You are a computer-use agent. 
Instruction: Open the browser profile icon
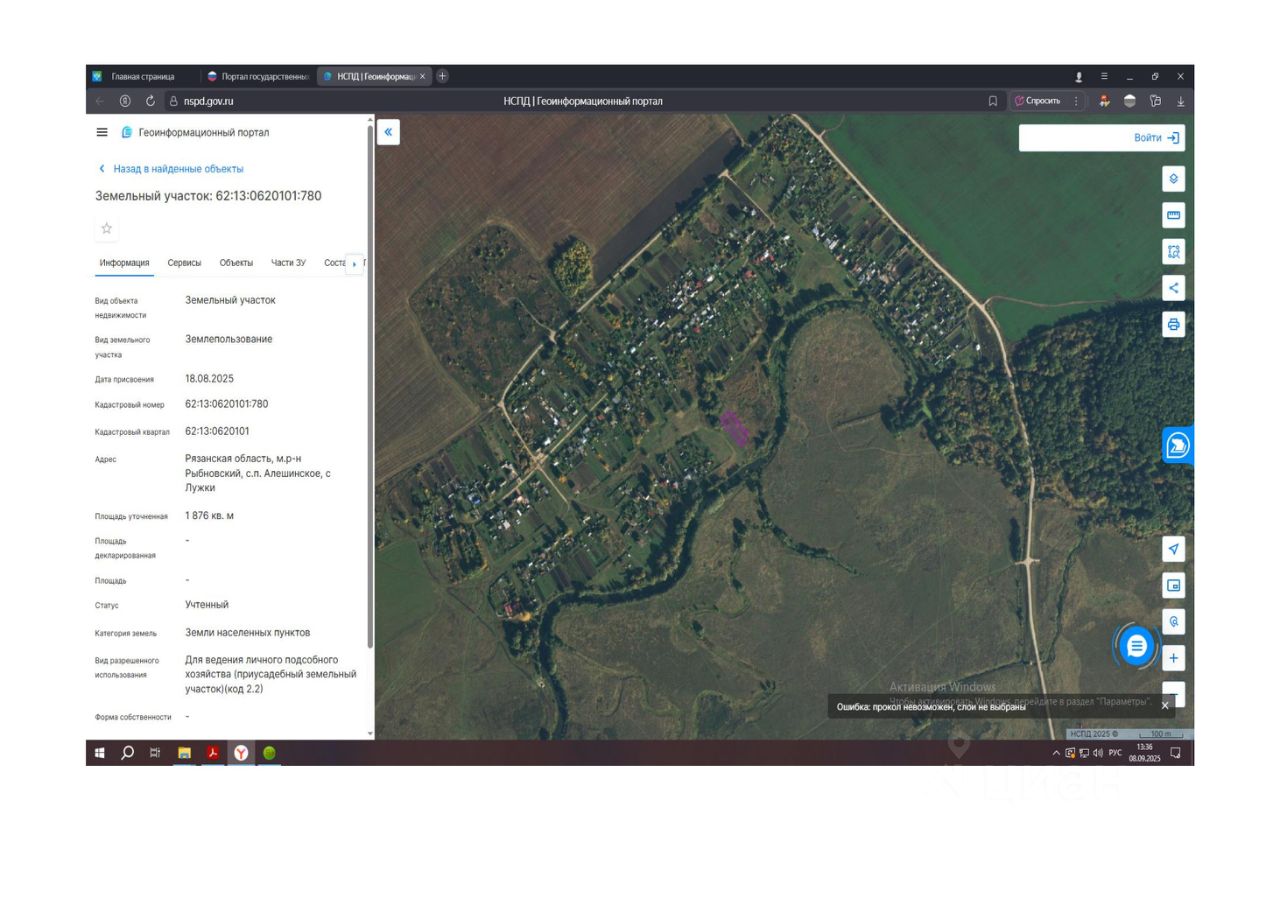[x=1079, y=77]
